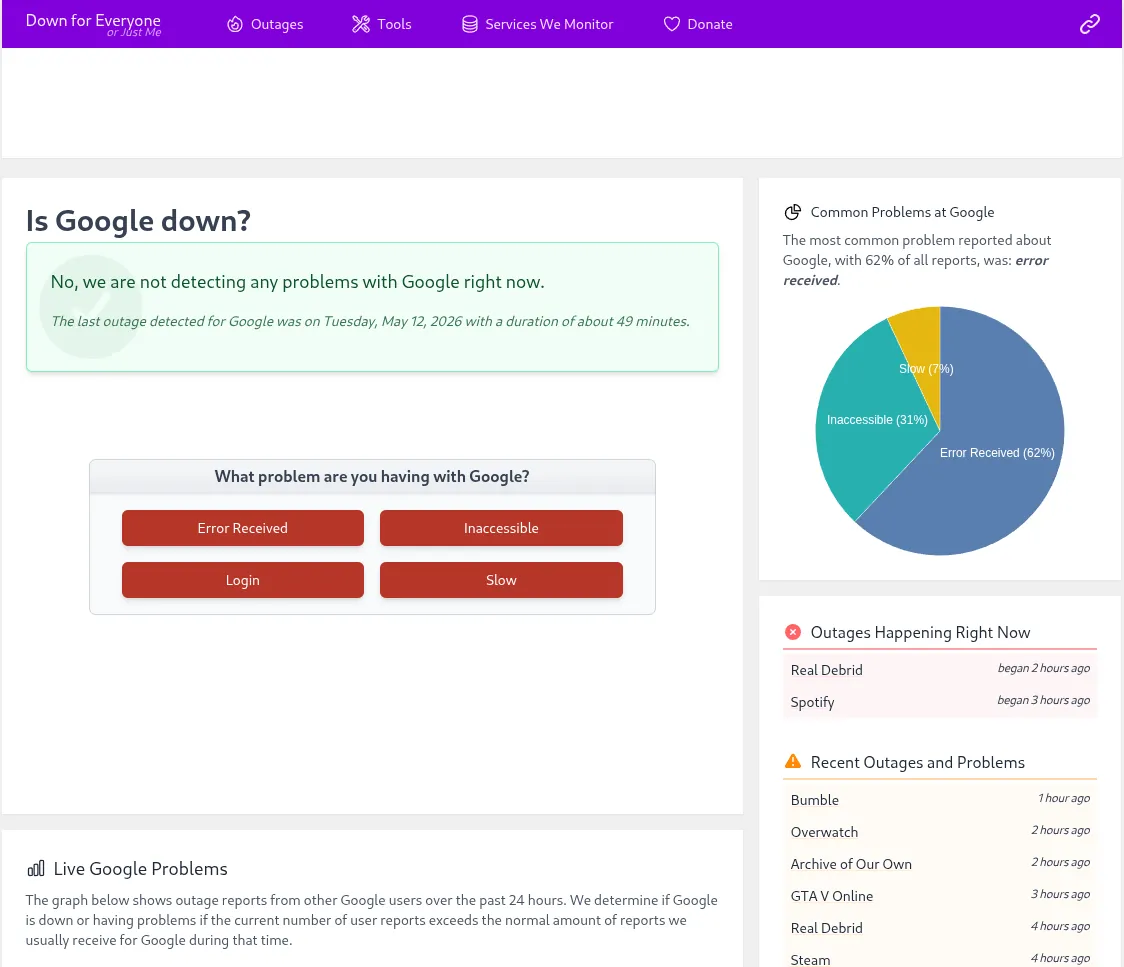Image resolution: width=1124 pixels, height=967 pixels.
Task: Report Error Received problem
Action: 243,528
